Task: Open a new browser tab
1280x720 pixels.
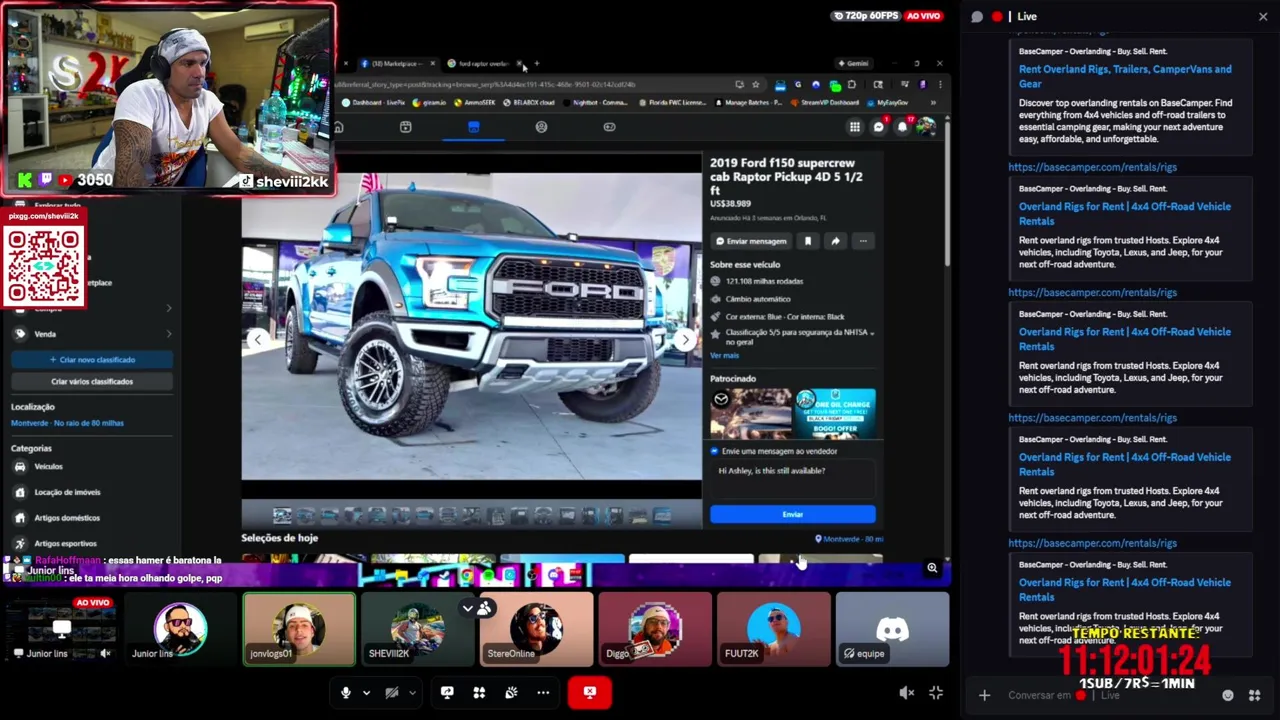Action: 536,63
